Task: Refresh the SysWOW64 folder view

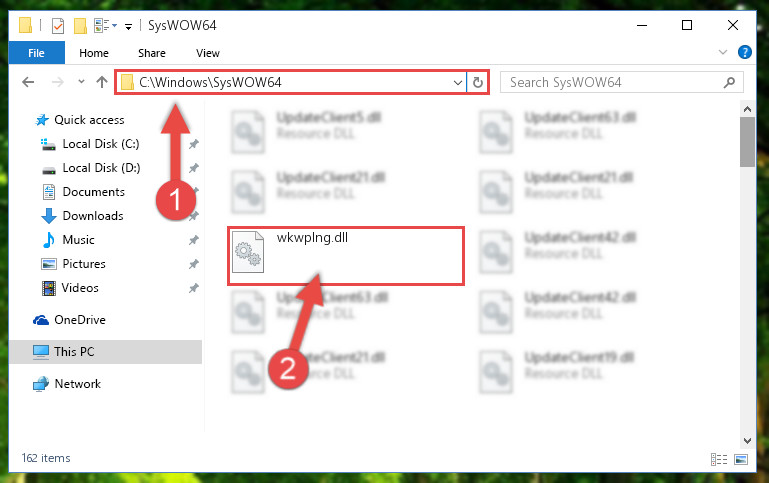Action: [478, 82]
